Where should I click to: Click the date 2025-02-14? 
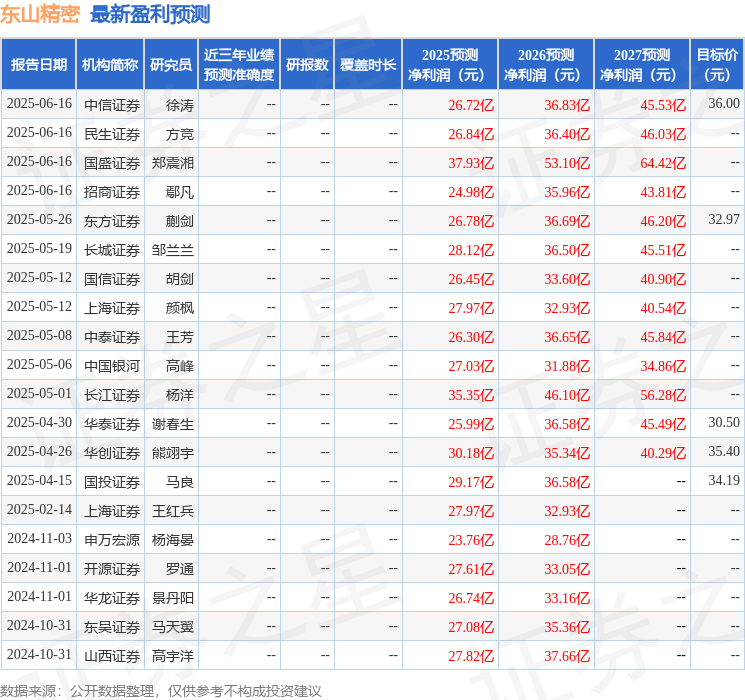click(39, 509)
